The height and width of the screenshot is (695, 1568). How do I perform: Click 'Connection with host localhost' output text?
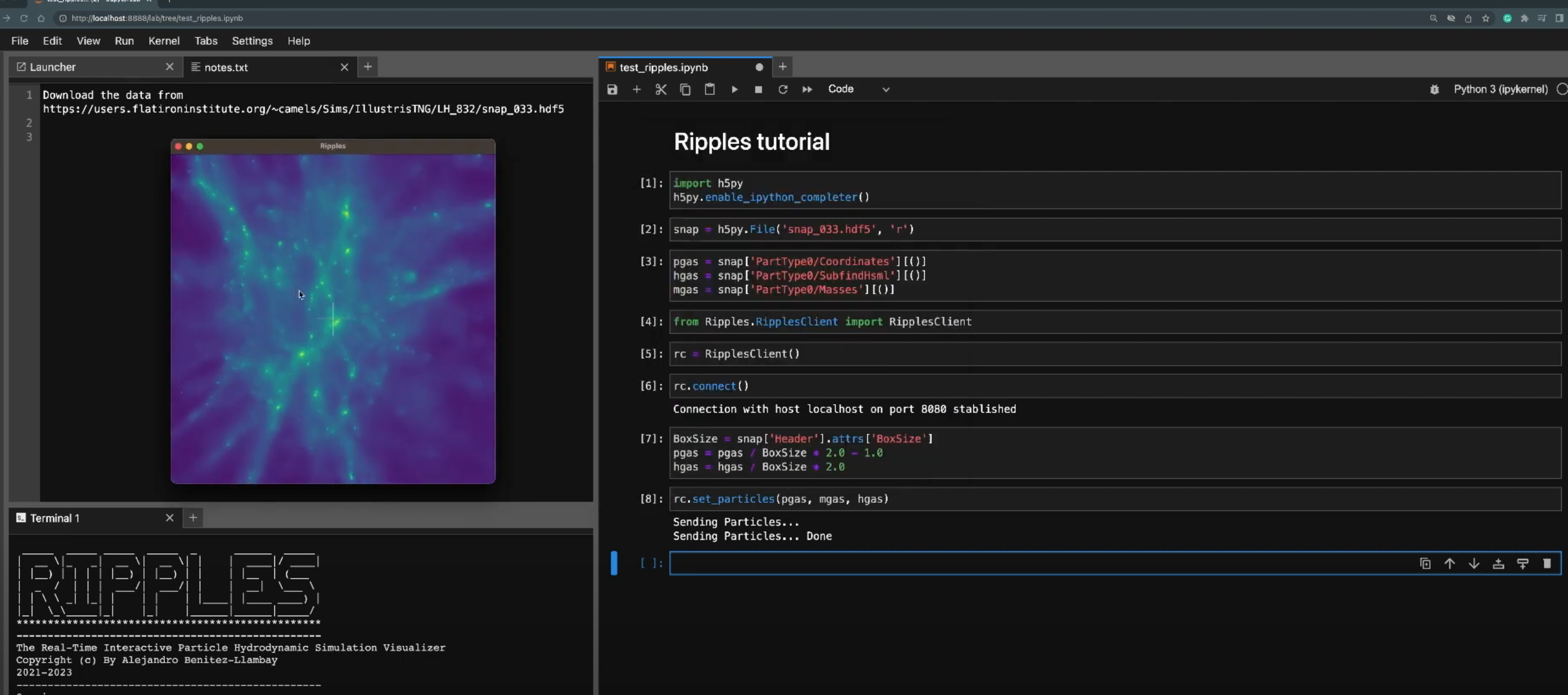pyautogui.click(x=844, y=409)
